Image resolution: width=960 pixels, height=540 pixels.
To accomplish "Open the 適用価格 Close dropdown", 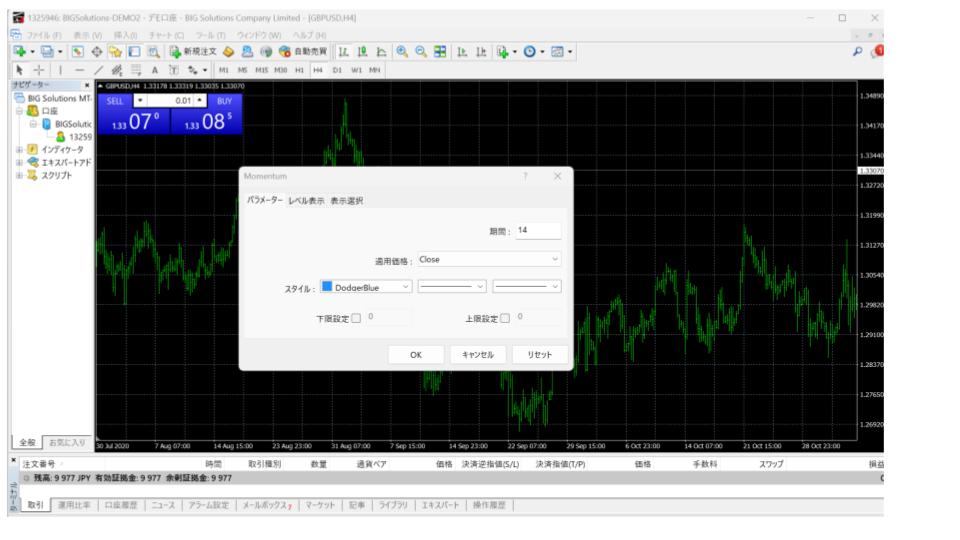I will 489,259.
